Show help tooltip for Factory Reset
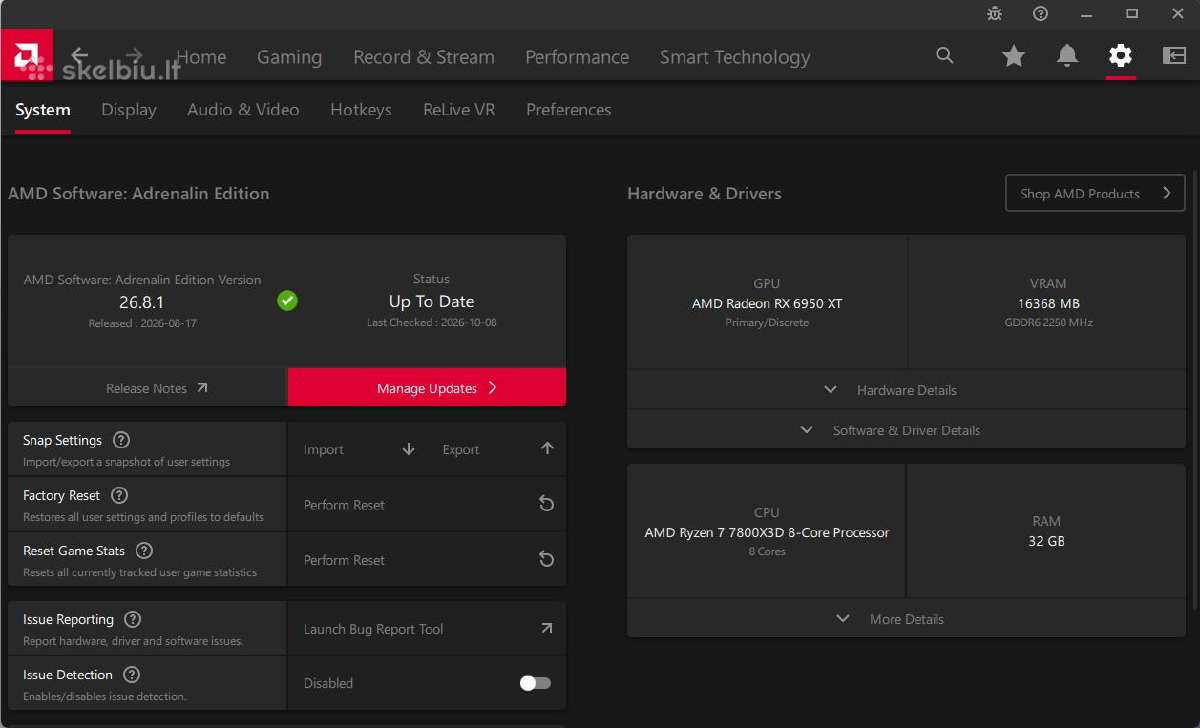1200x728 pixels. (119, 495)
